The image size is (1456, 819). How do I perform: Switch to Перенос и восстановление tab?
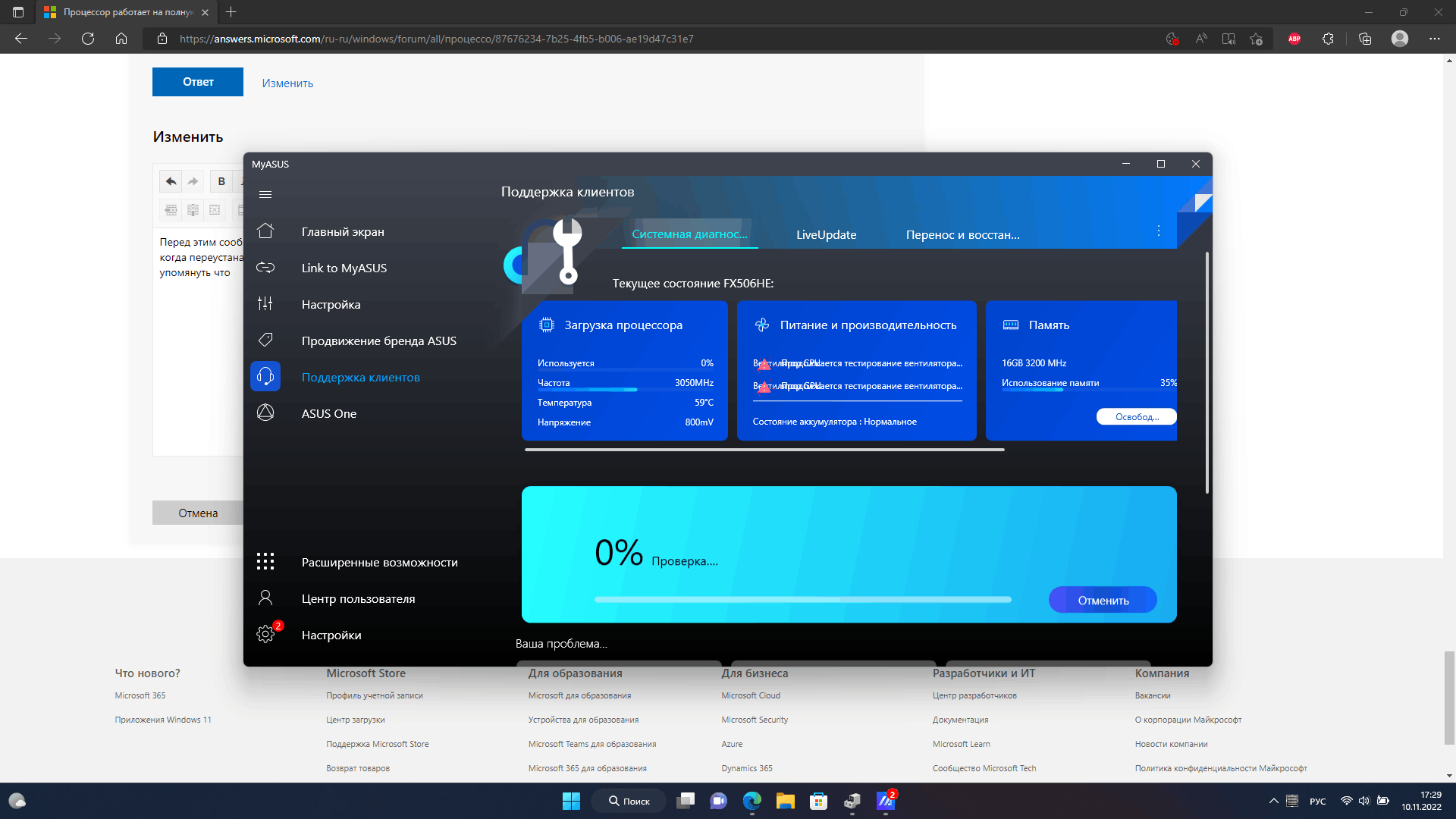tap(962, 235)
